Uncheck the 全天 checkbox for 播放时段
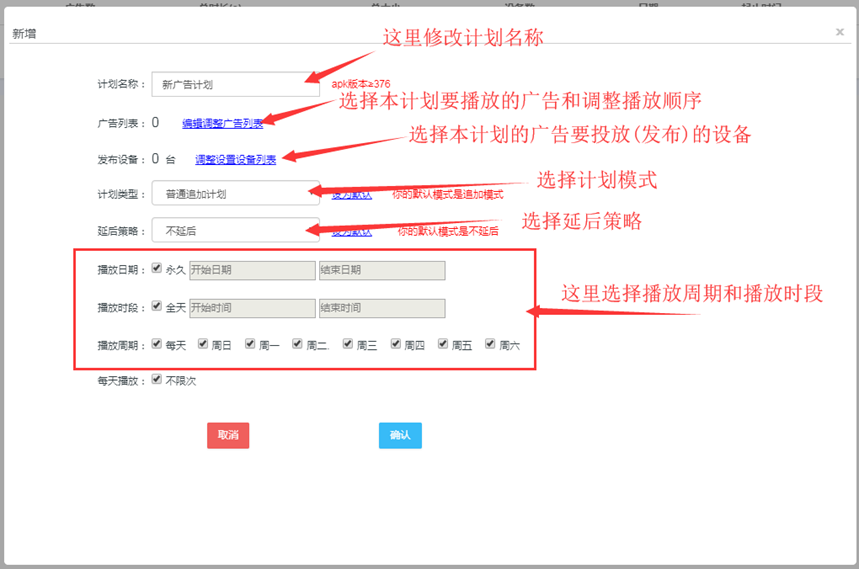The width and height of the screenshot is (859, 569). pos(156,307)
